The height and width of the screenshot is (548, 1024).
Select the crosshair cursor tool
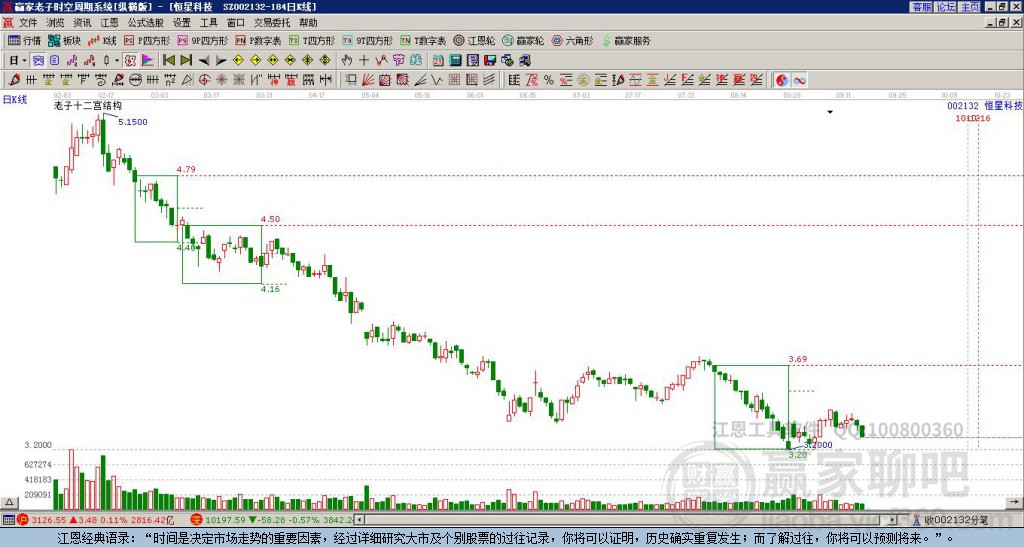point(364,61)
